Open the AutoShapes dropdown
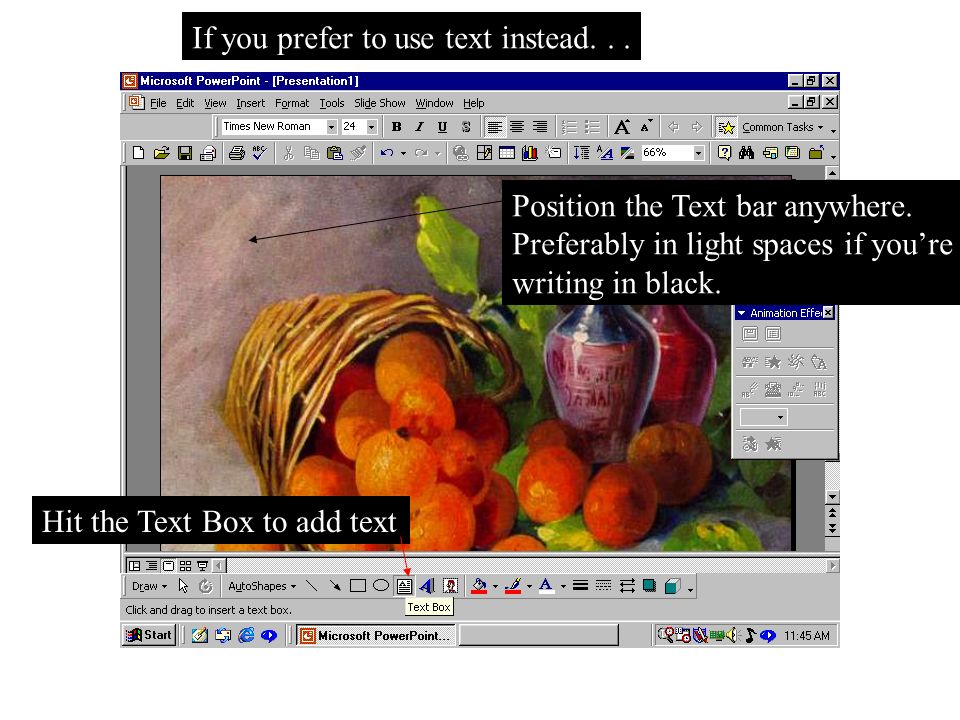Screen dimensions: 960x720 pos(262,586)
